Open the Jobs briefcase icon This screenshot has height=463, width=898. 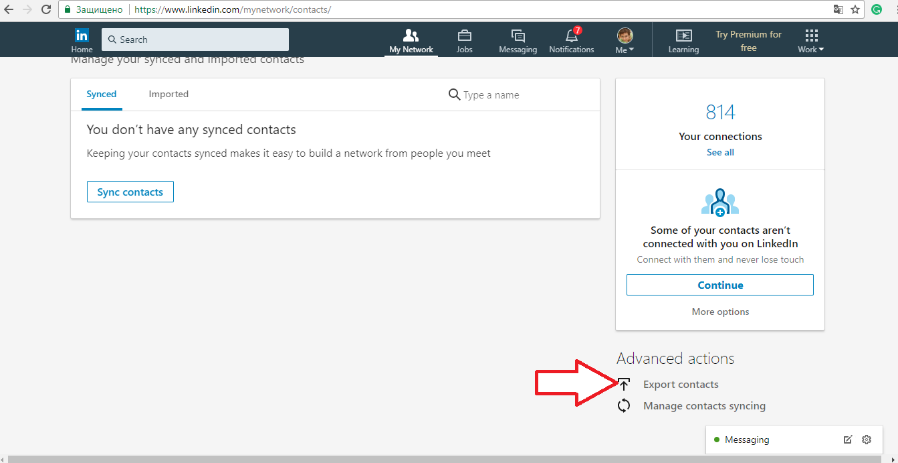click(464, 36)
